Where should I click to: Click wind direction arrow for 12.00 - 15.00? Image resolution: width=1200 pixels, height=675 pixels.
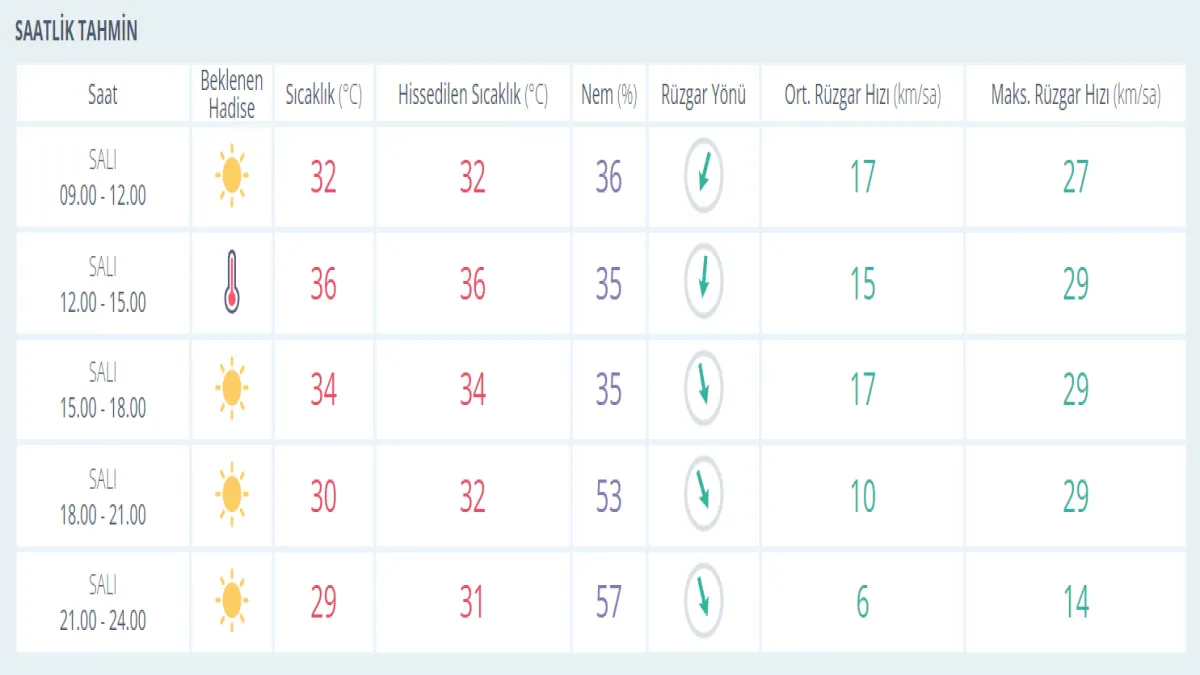click(x=703, y=283)
